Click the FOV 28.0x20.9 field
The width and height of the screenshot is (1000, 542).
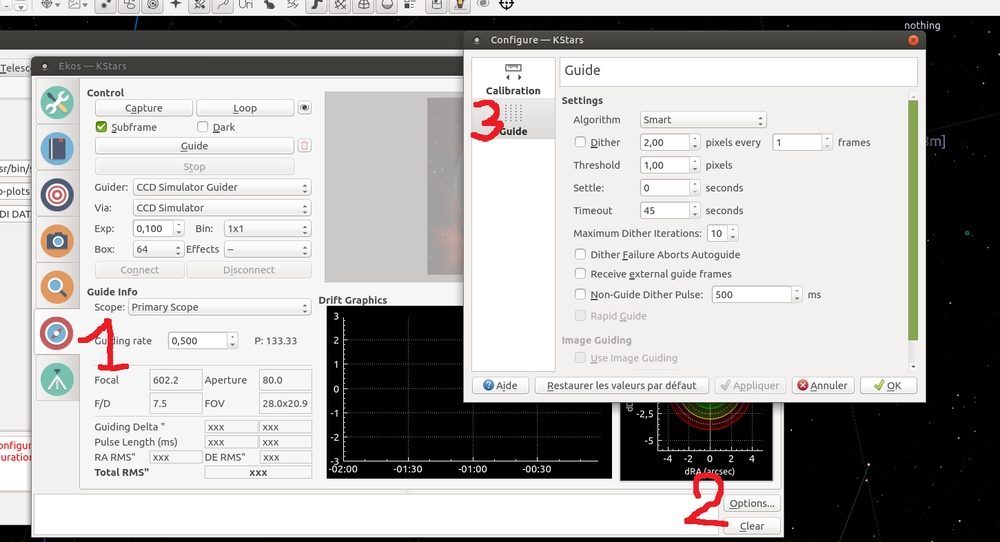(285, 404)
